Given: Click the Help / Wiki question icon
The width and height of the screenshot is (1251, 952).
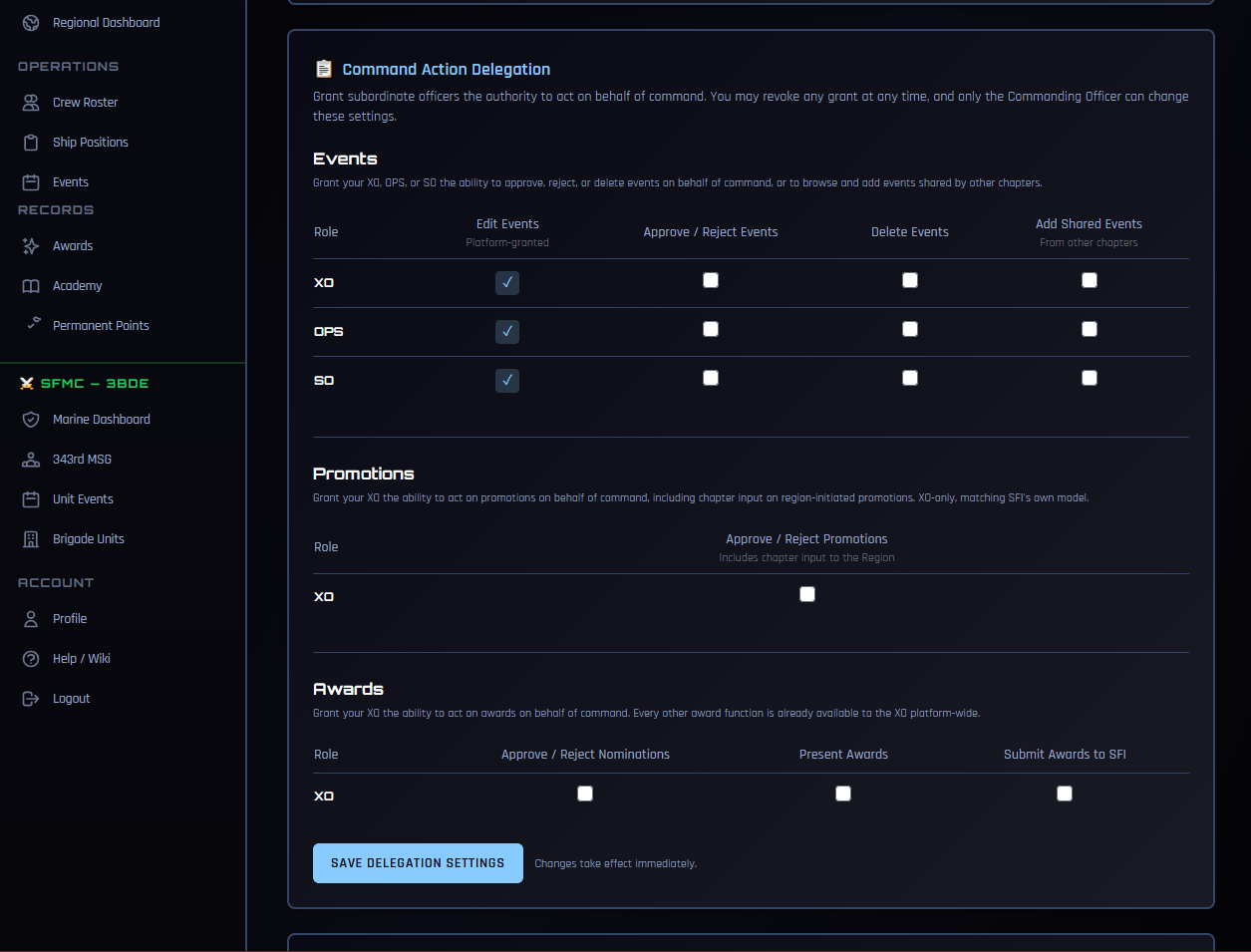Looking at the screenshot, I should tap(31, 659).
